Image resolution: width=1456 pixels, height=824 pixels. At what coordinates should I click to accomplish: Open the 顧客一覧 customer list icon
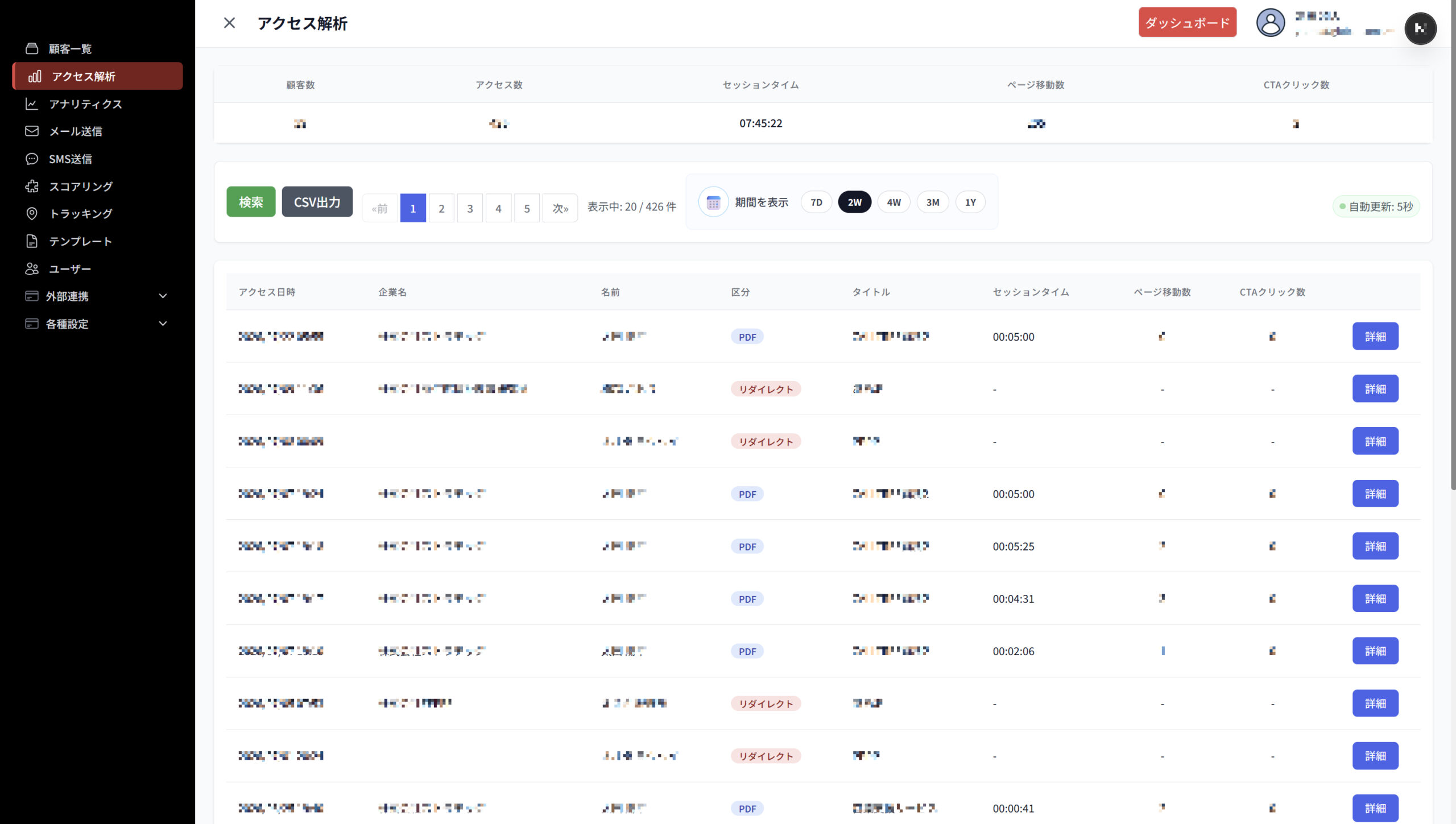(x=32, y=48)
